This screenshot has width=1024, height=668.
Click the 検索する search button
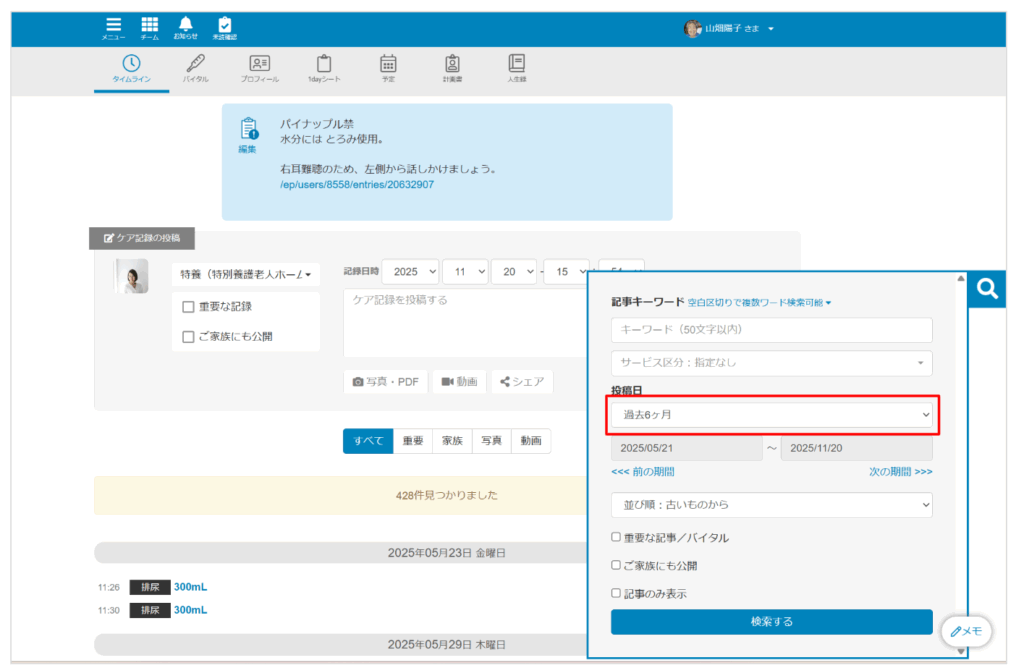pos(770,621)
